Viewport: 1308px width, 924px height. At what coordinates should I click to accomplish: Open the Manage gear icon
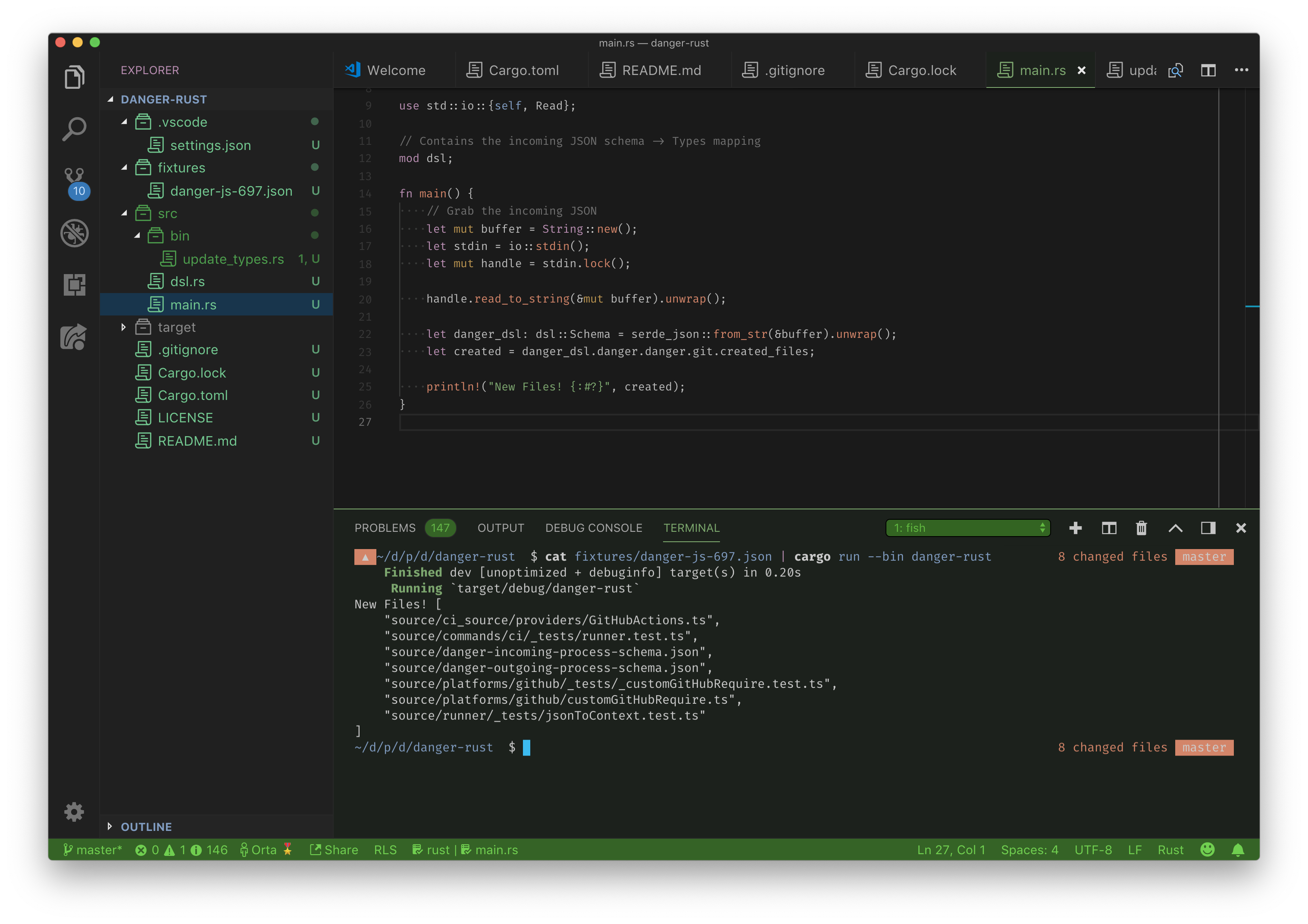[74, 812]
